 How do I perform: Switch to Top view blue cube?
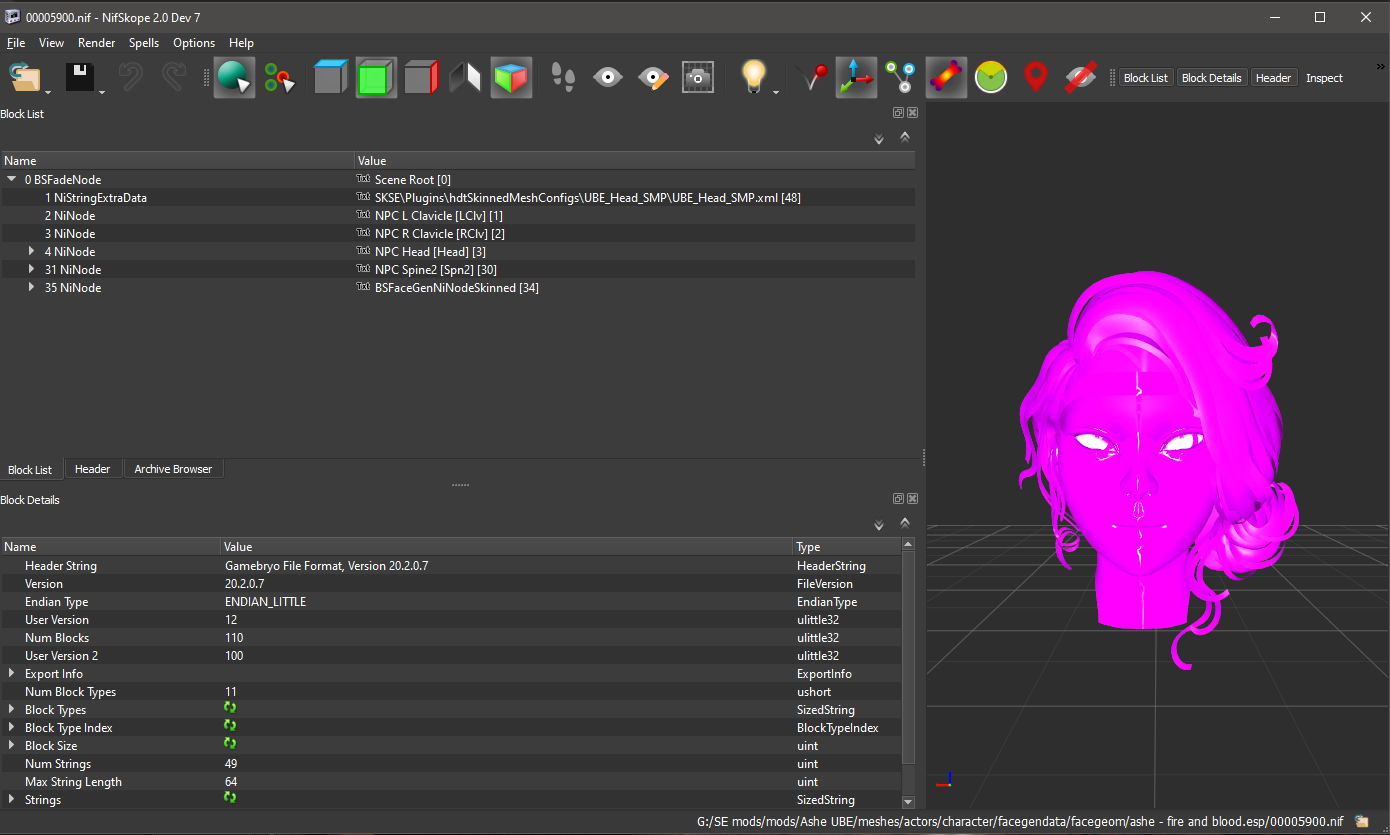coord(330,78)
